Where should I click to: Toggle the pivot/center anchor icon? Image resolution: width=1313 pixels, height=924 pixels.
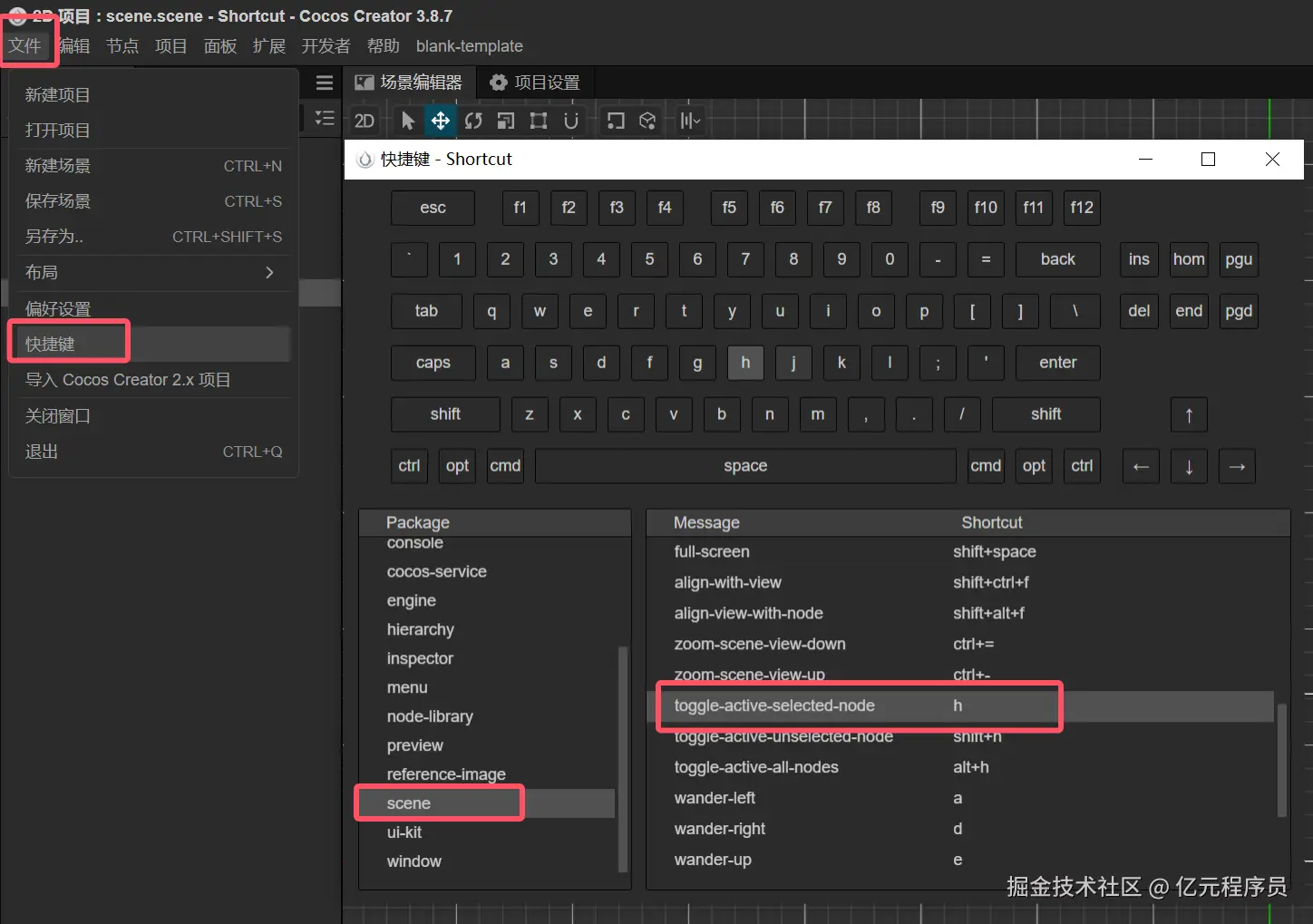point(616,121)
